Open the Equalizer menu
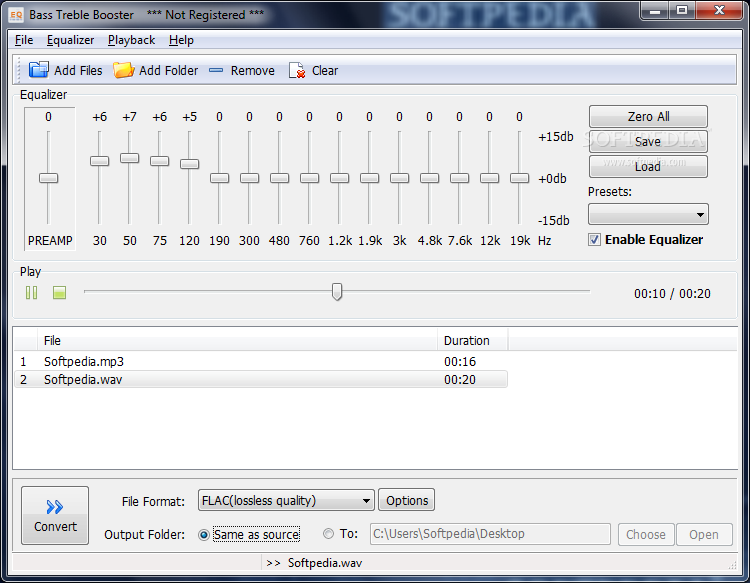This screenshot has height=583, width=750. (x=70, y=40)
